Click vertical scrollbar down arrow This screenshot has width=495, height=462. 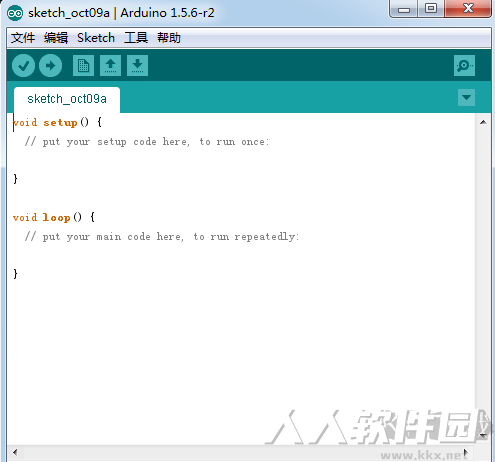pyautogui.click(x=483, y=435)
